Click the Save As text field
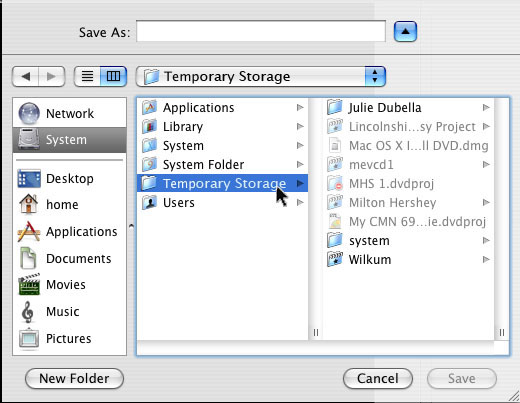Screen dimensions: 520x403 click(261, 31)
